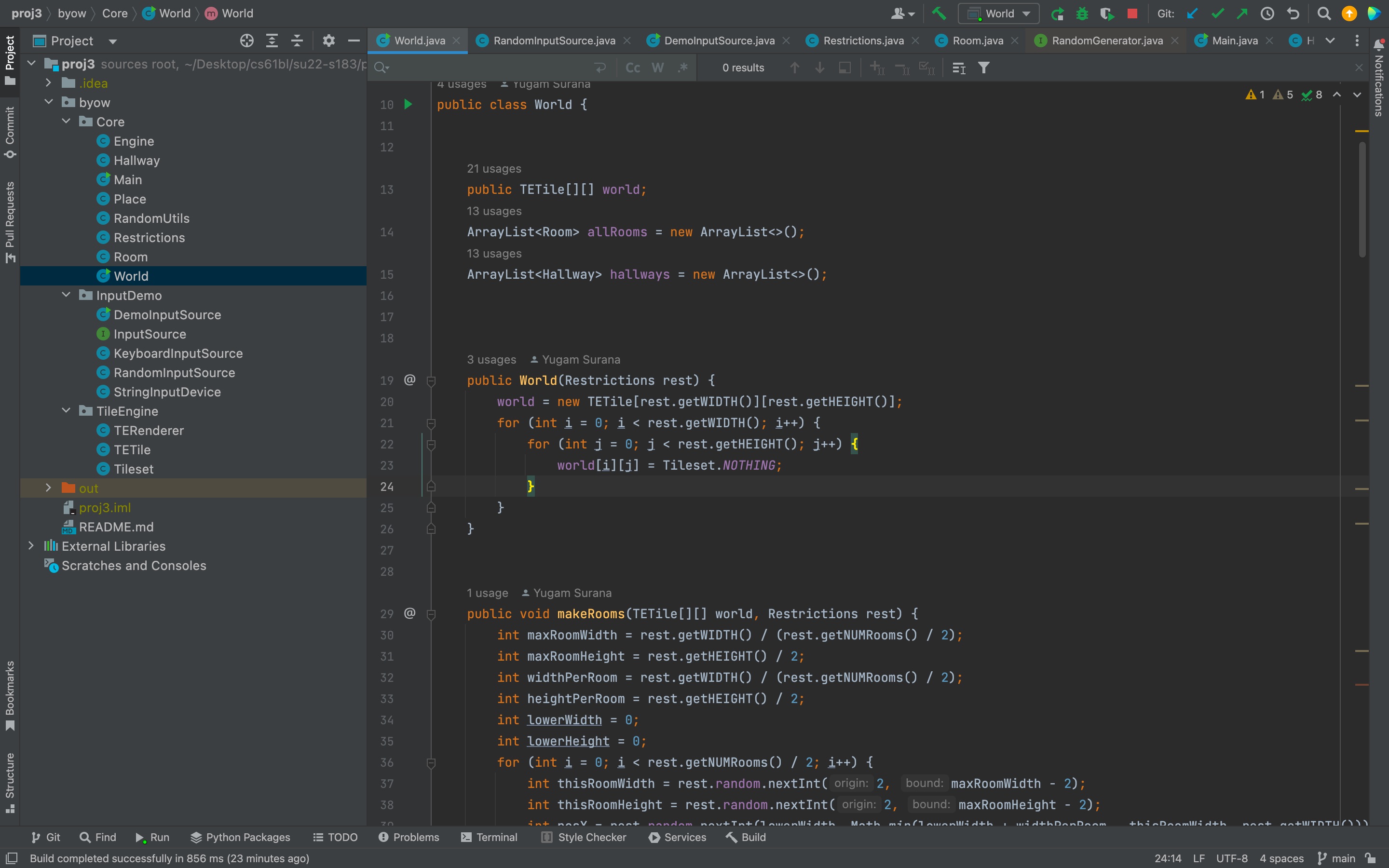Click the Debug bug icon in toolbar
The height and width of the screenshot is (868, 1389).
coord(1082,13)
